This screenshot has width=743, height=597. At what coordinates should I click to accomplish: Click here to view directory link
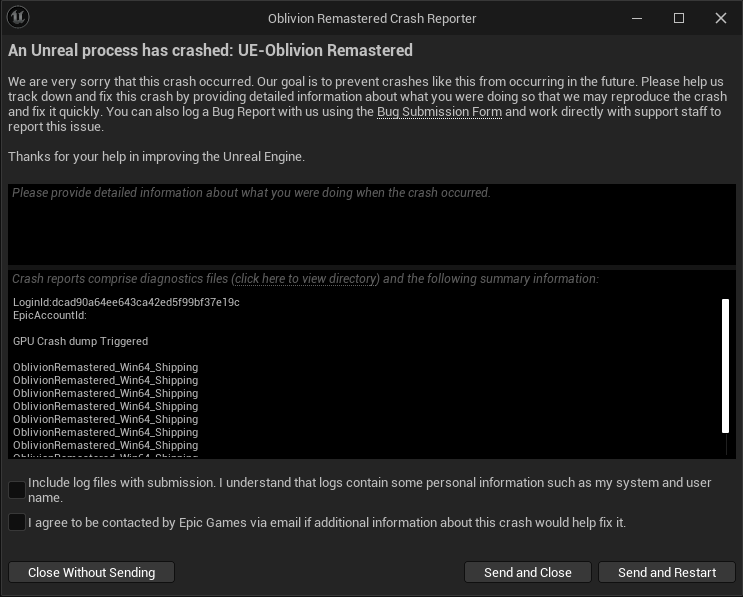click(306, 279)
